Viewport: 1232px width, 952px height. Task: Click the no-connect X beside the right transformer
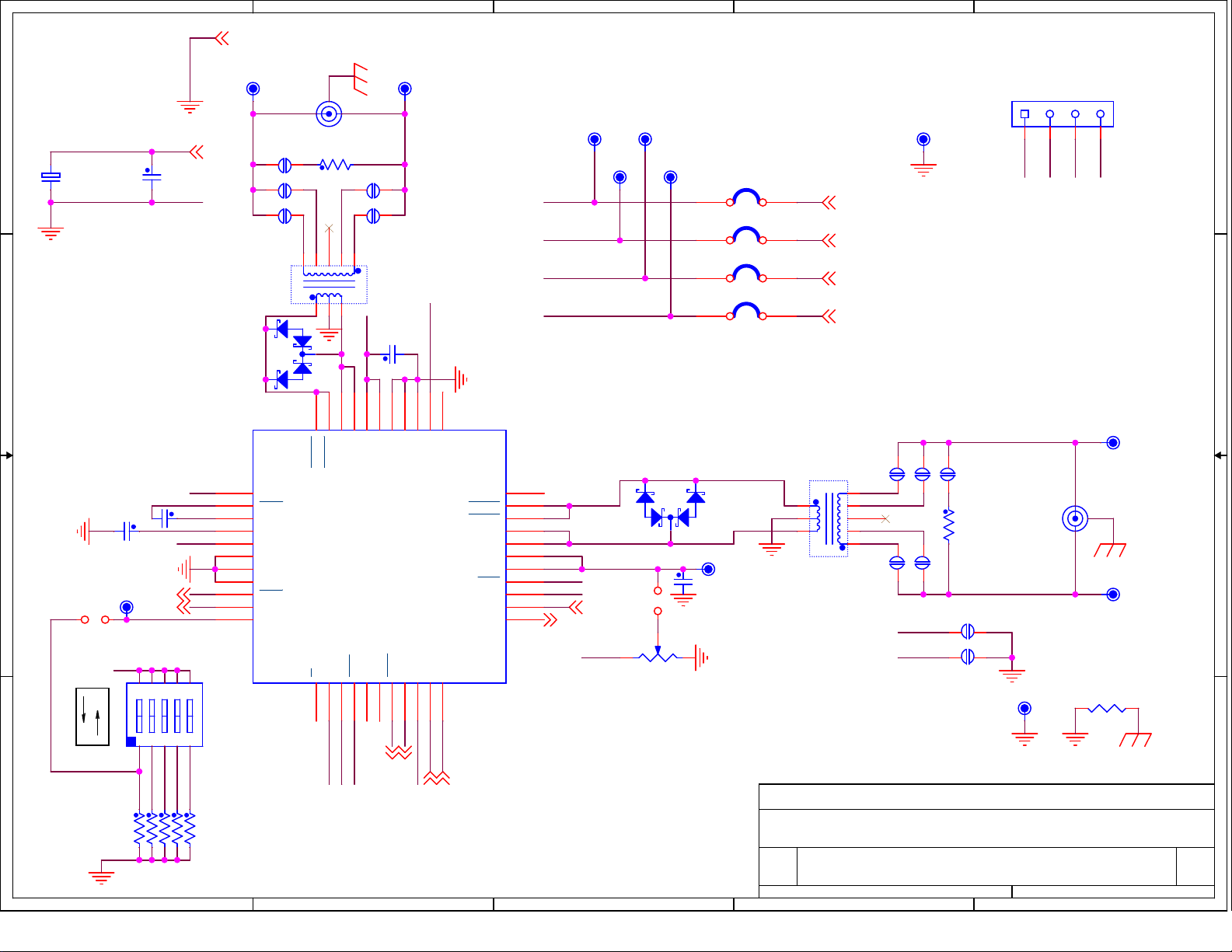tap(885, 518)
